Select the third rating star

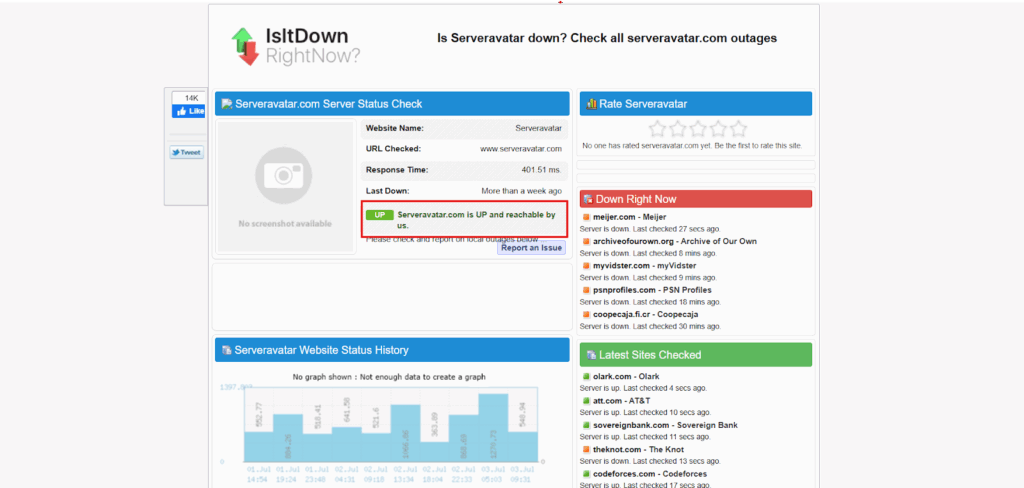(698, 128)
